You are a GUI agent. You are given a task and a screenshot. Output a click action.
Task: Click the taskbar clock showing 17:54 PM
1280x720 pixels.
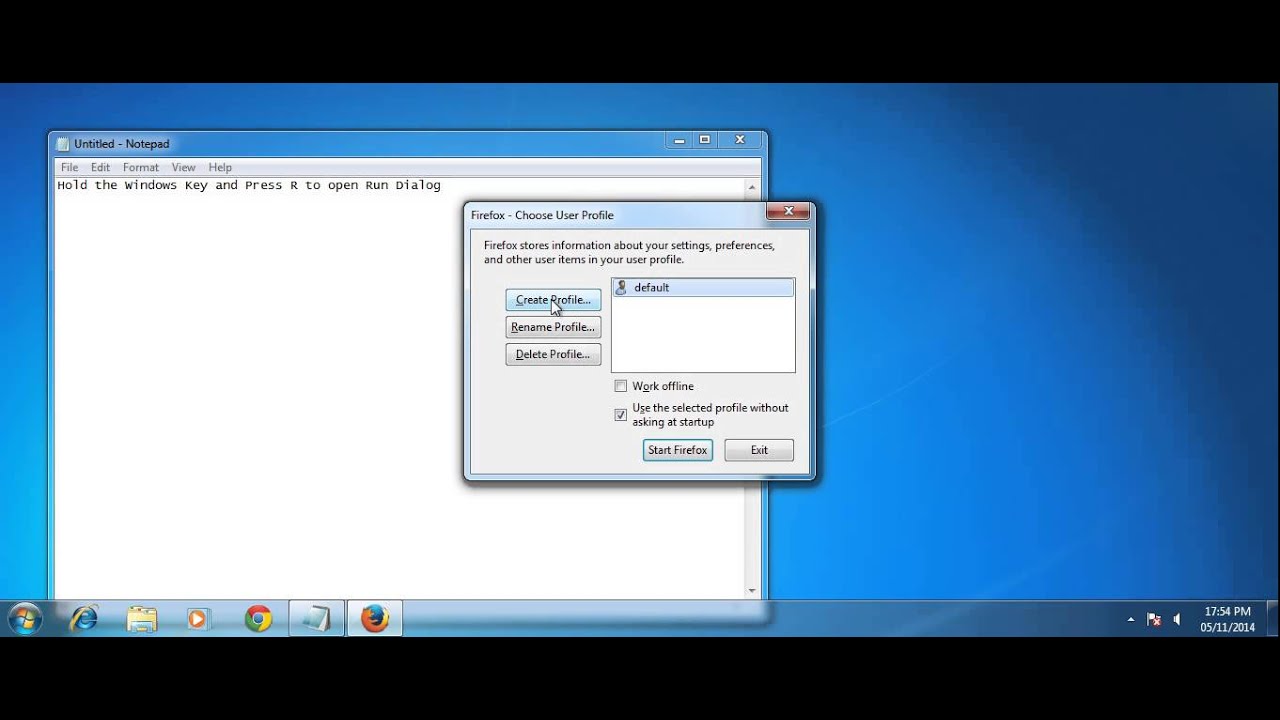pos(1227,620)
